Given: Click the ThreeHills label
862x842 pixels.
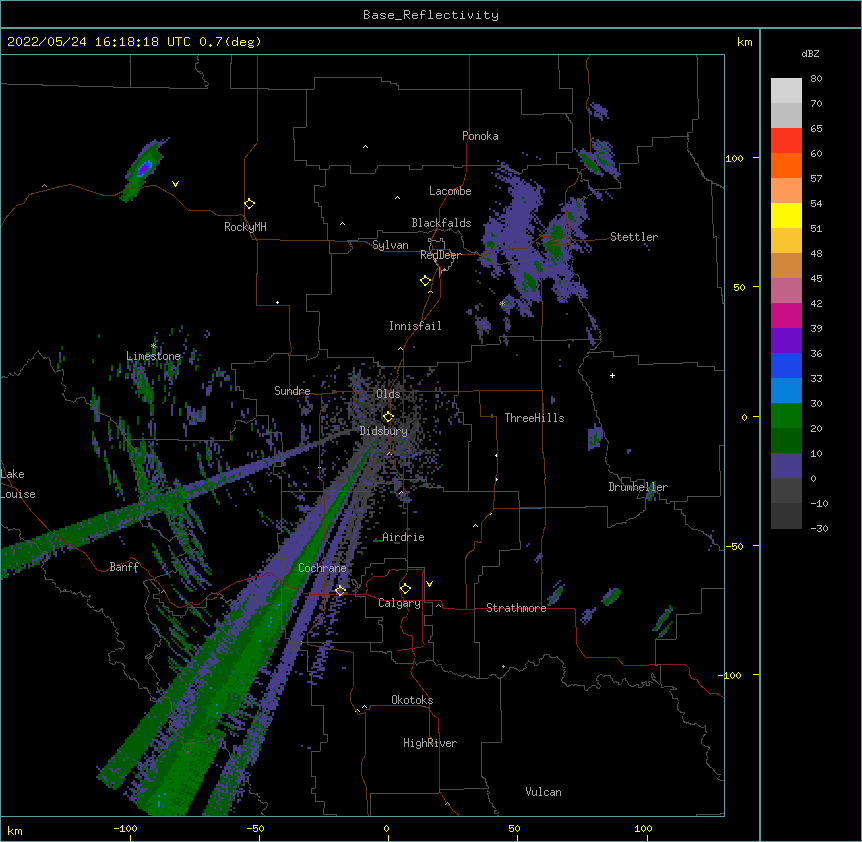Looking at the screenshot, I should coord(534,418).
